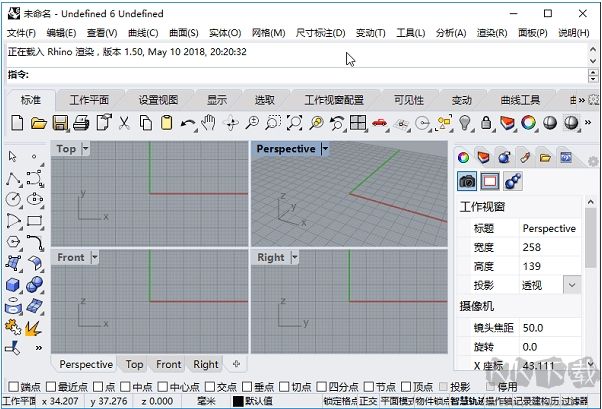Screen dimensions: 602x409
Task: Click the black 默认值 layer color swatch
Action: [x=238, y=402]
